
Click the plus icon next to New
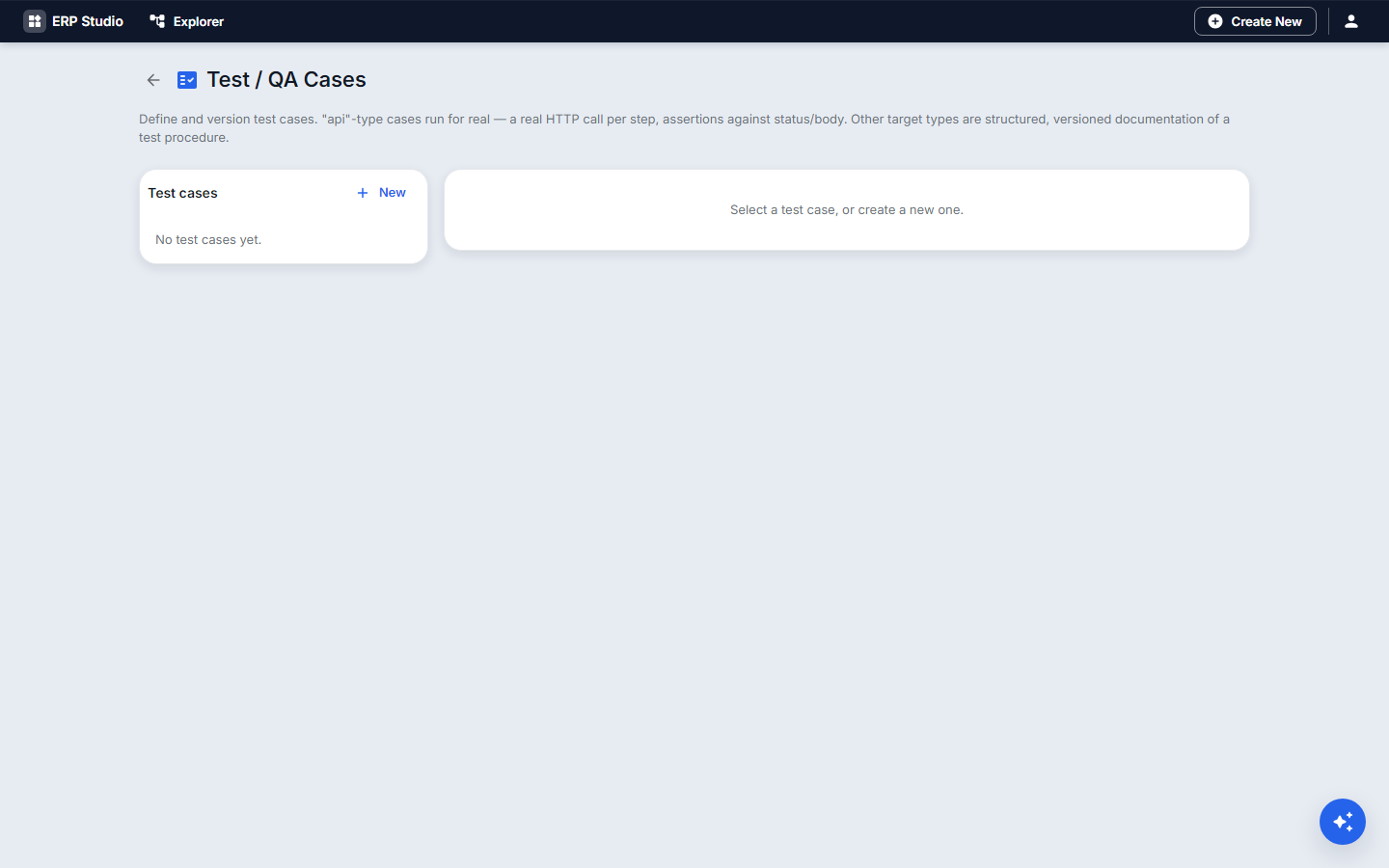363,193
